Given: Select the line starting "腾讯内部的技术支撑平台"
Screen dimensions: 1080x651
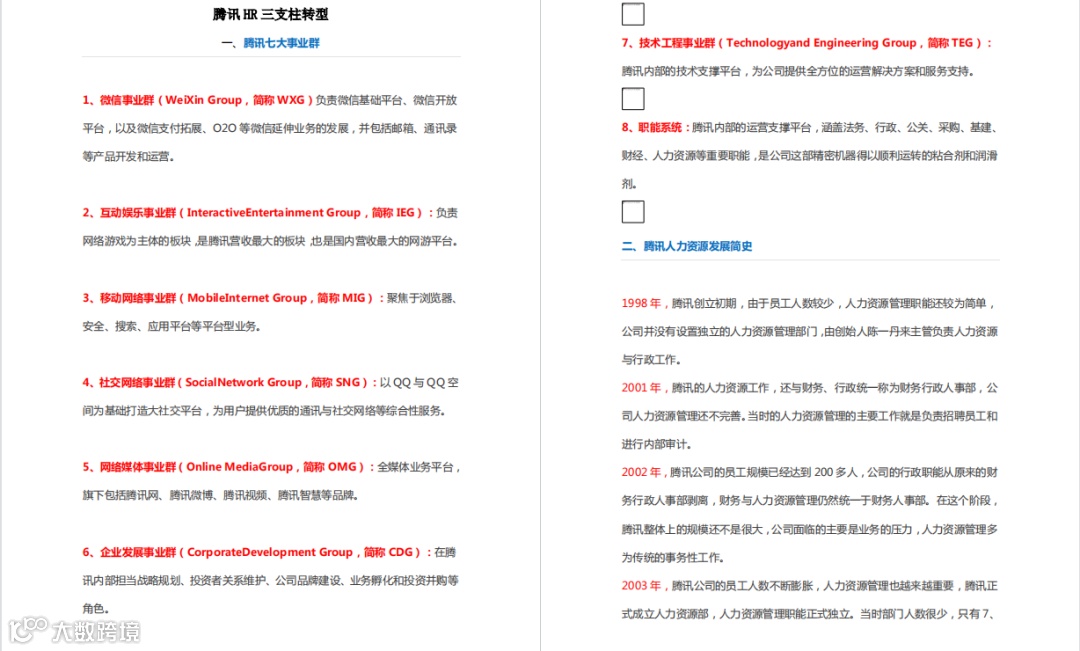Looking at the screenshot, I should coord(798,71).
